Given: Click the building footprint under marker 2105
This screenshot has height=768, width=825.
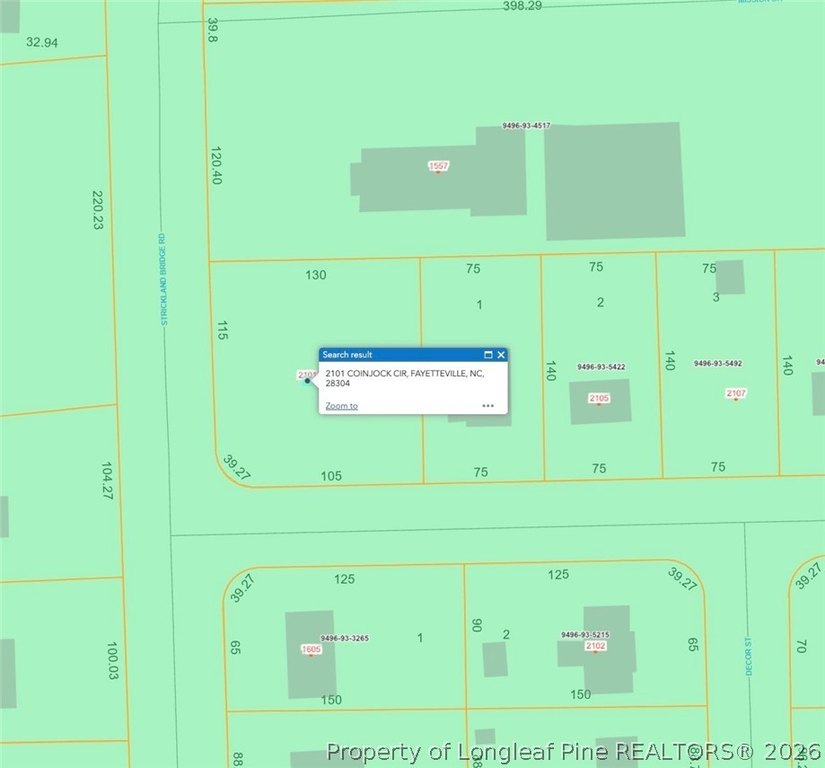Looking at the screenshot, I should [x=600, y=401].
